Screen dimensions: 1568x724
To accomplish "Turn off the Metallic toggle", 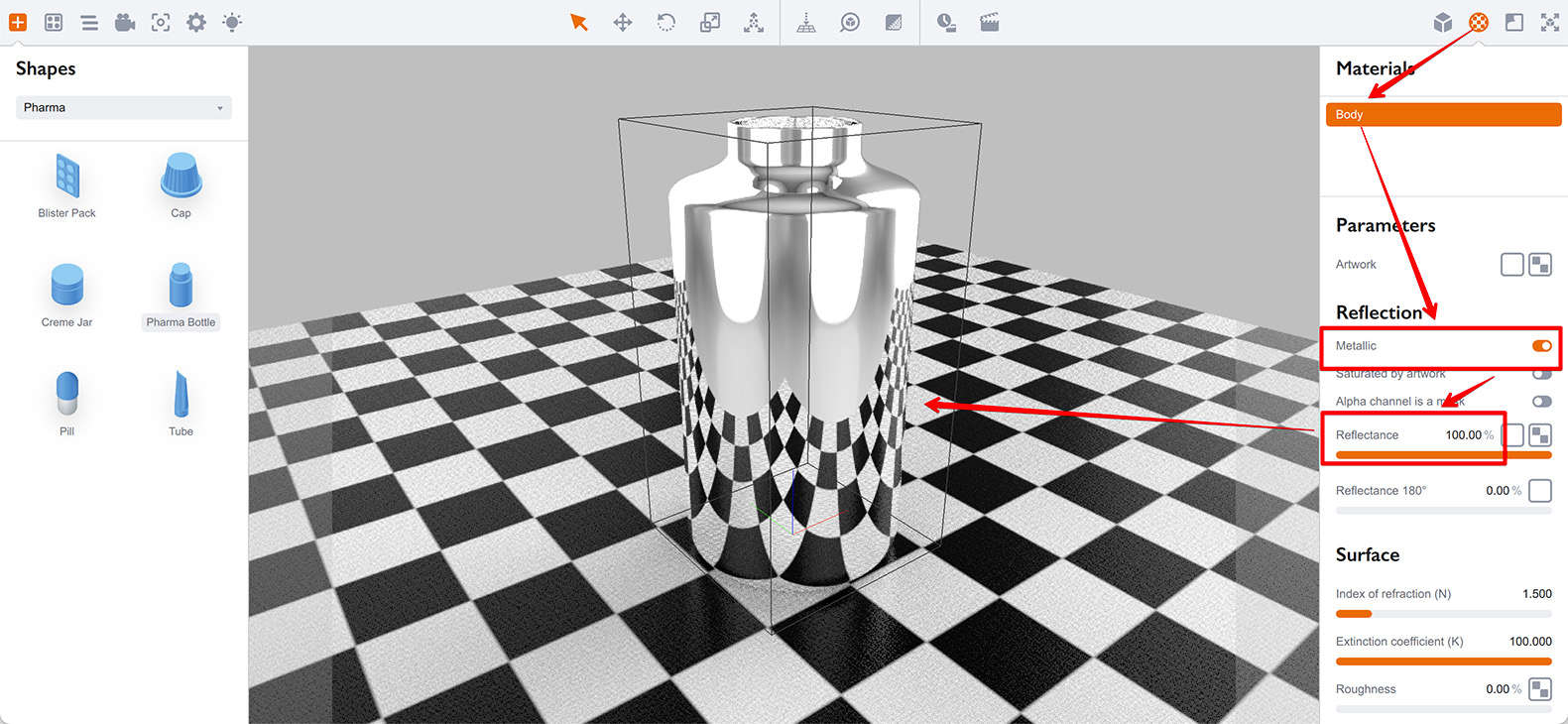I will [1541, 346].
